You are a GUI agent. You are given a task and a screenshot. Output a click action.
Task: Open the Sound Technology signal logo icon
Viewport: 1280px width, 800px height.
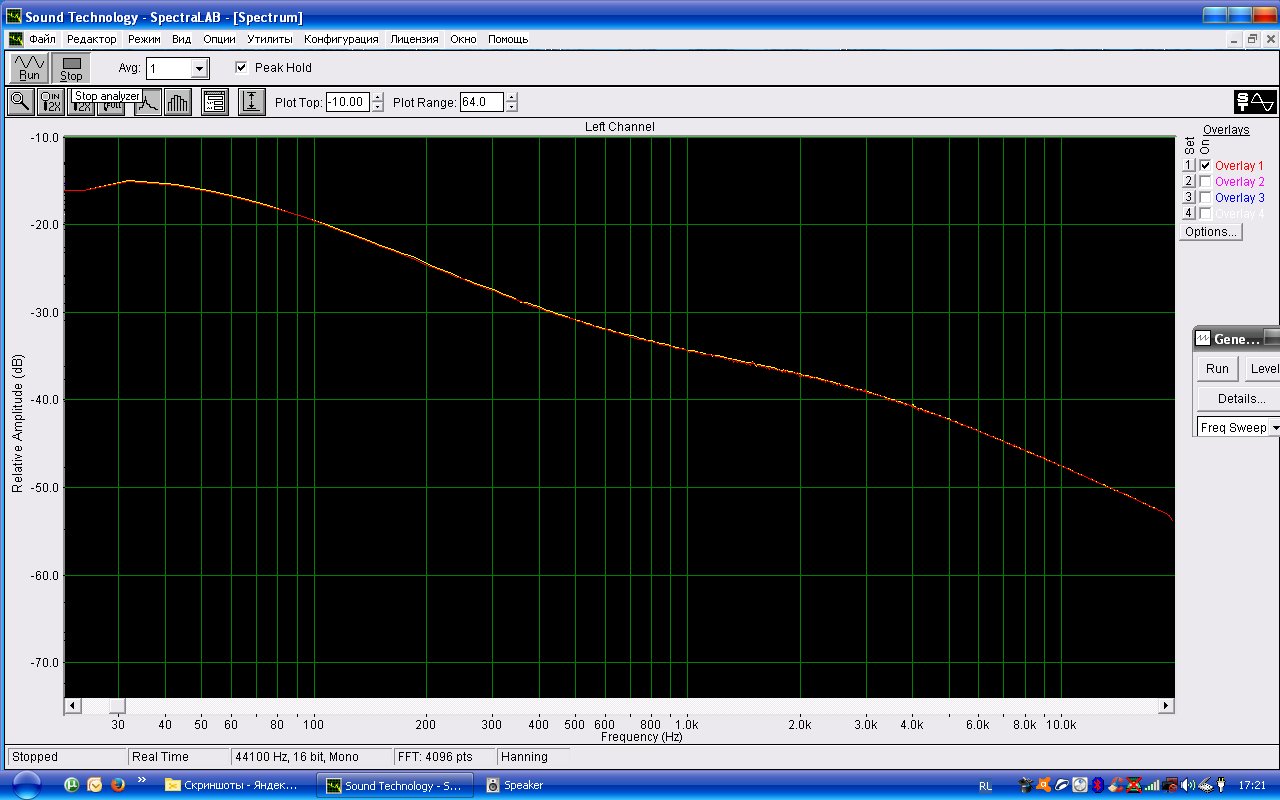1255,102
